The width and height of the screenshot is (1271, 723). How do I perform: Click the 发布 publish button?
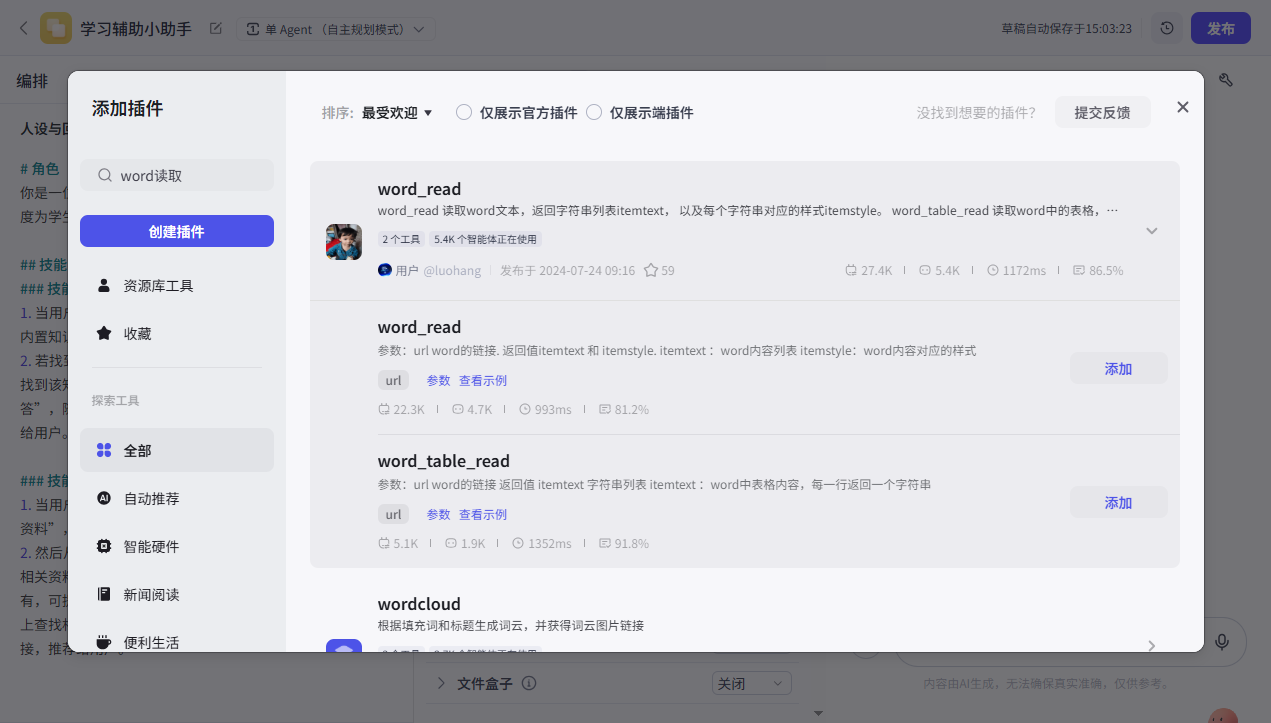[1220, 28]
